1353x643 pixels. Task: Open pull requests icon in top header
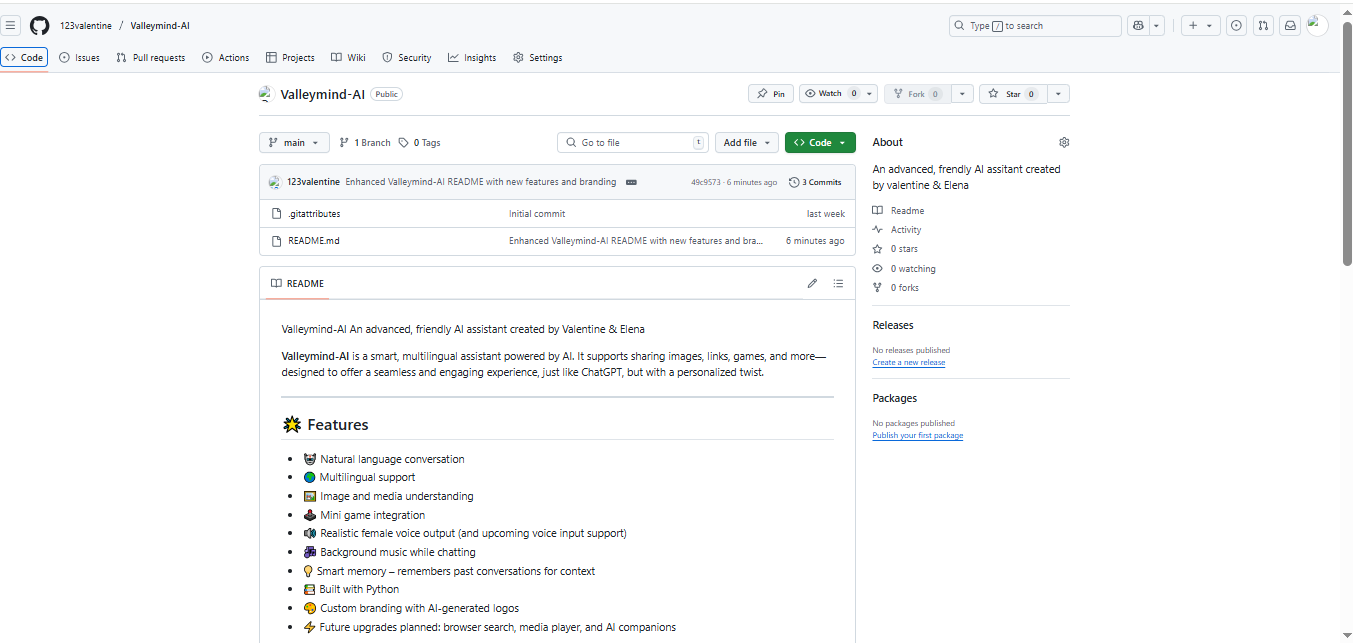pyautogui.click(x=1264, y=26)
